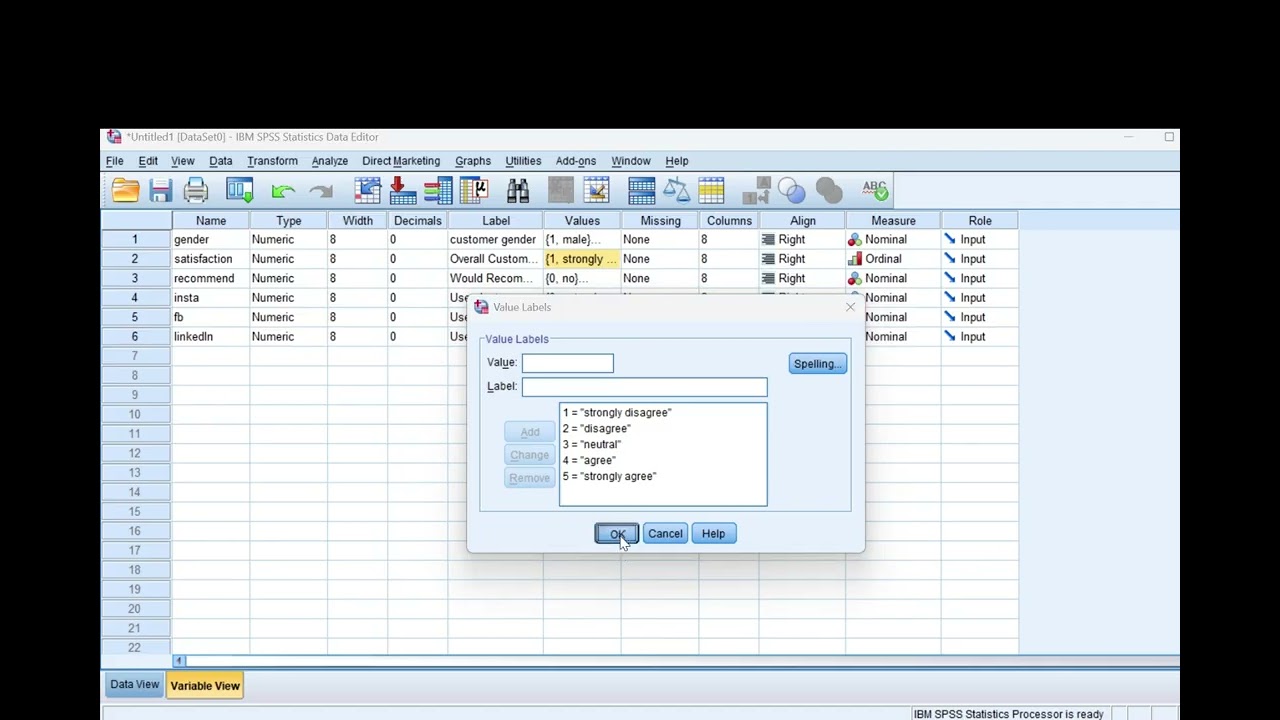
Task: Close the Value Labels dialog with X
Action: pyautogui.click(x=851, y=307)
